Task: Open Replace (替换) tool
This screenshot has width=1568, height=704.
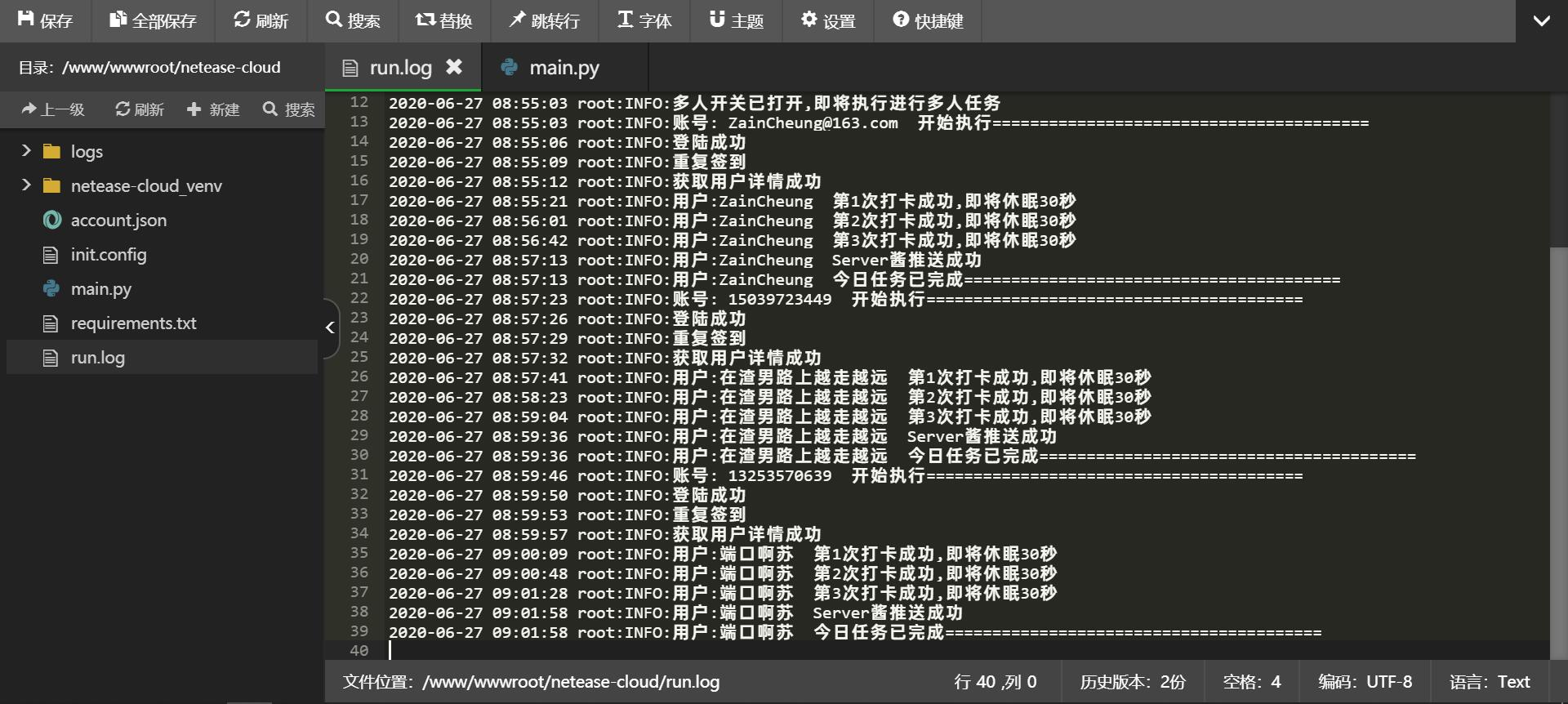Action: pos(444,20)
